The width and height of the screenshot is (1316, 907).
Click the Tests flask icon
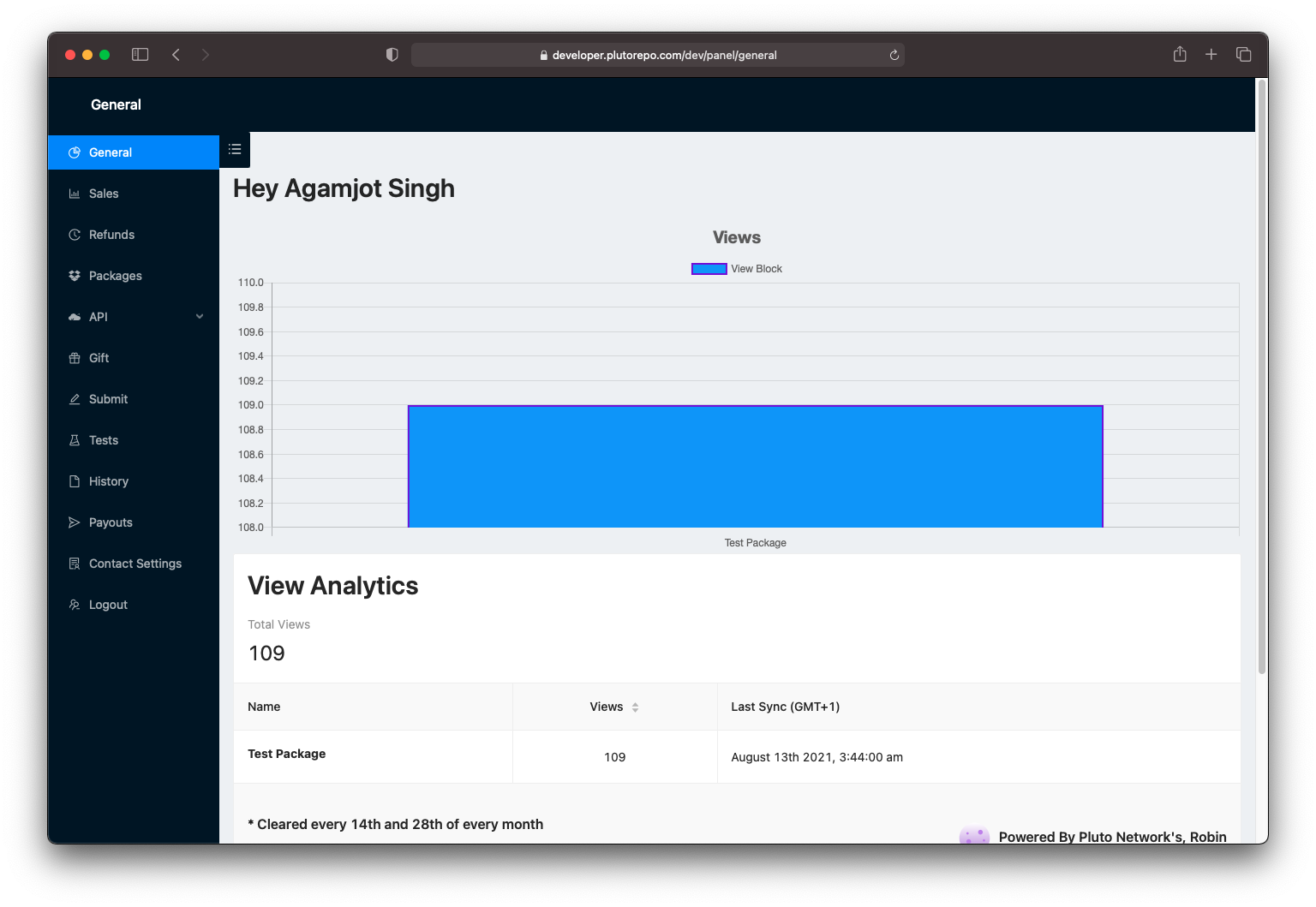(x=75, y=440)
